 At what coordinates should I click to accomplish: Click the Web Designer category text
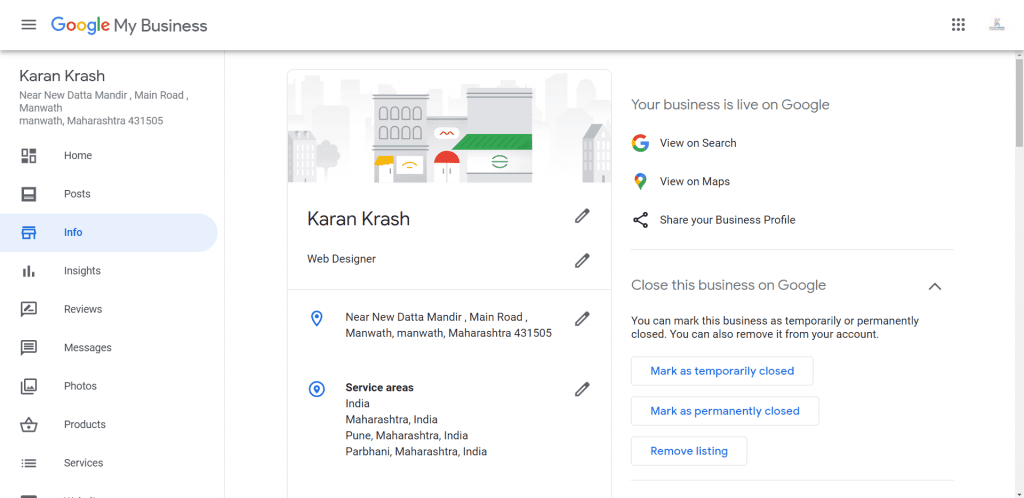[x=342, y=259]
